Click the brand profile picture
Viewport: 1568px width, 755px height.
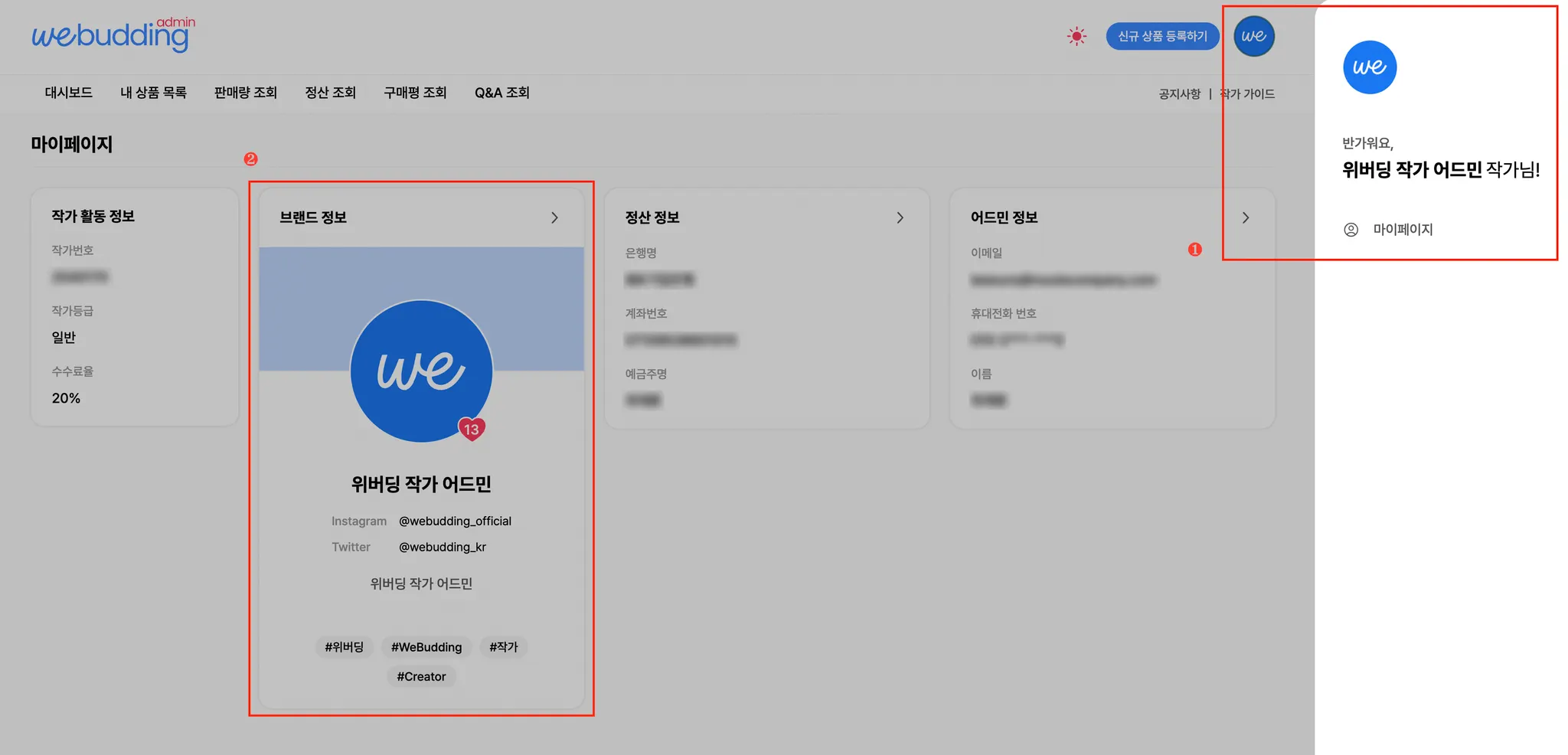[421, 371]
